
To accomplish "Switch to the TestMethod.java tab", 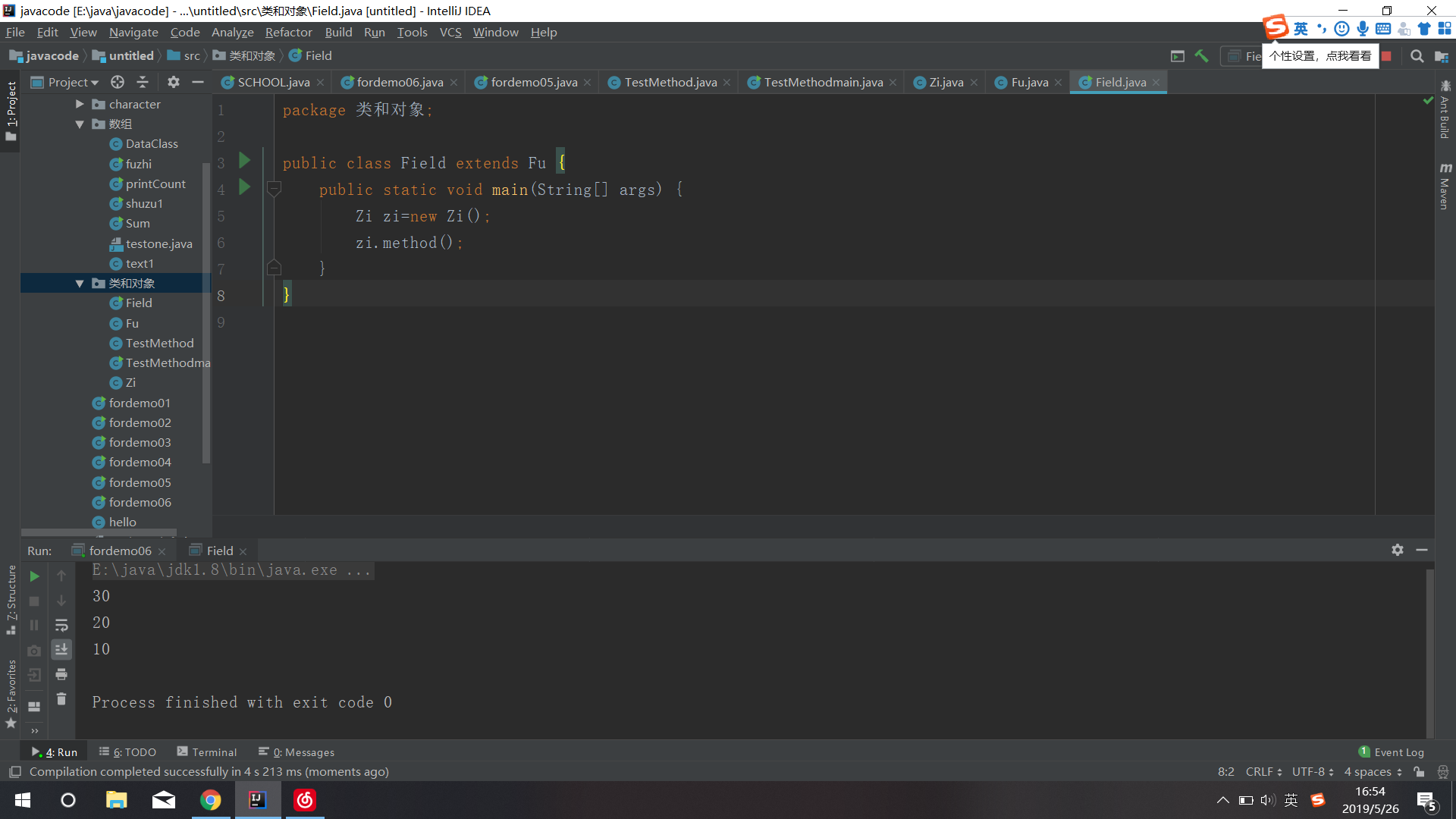I will 670,82.
